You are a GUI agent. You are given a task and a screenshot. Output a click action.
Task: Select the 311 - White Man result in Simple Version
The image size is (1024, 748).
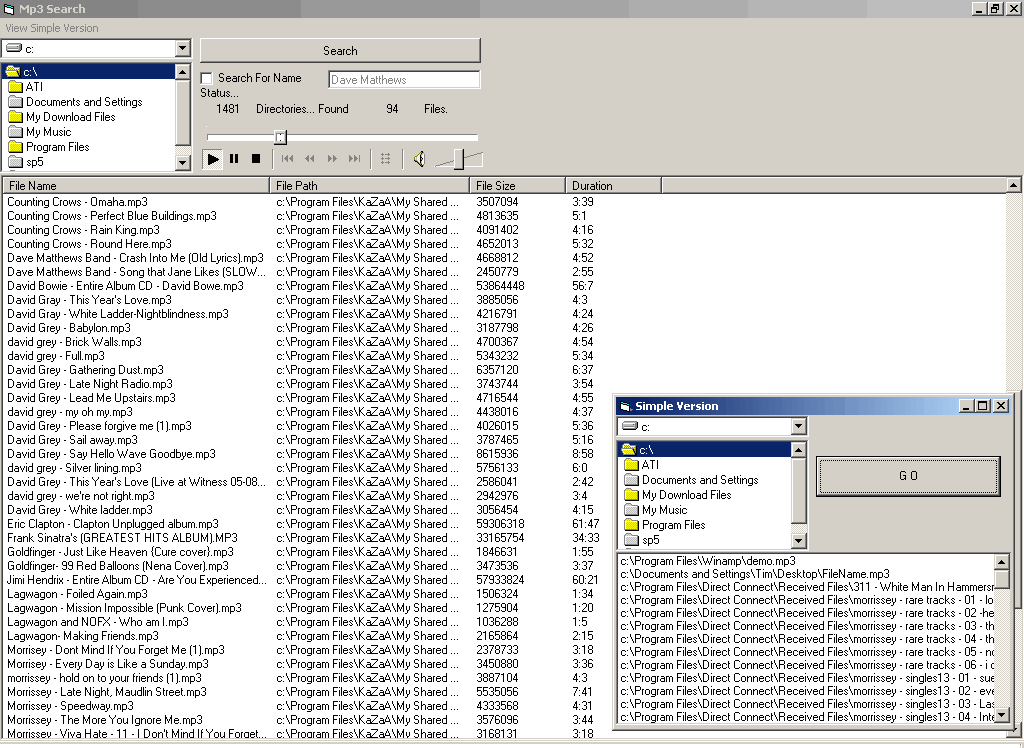tap(807, 587)
